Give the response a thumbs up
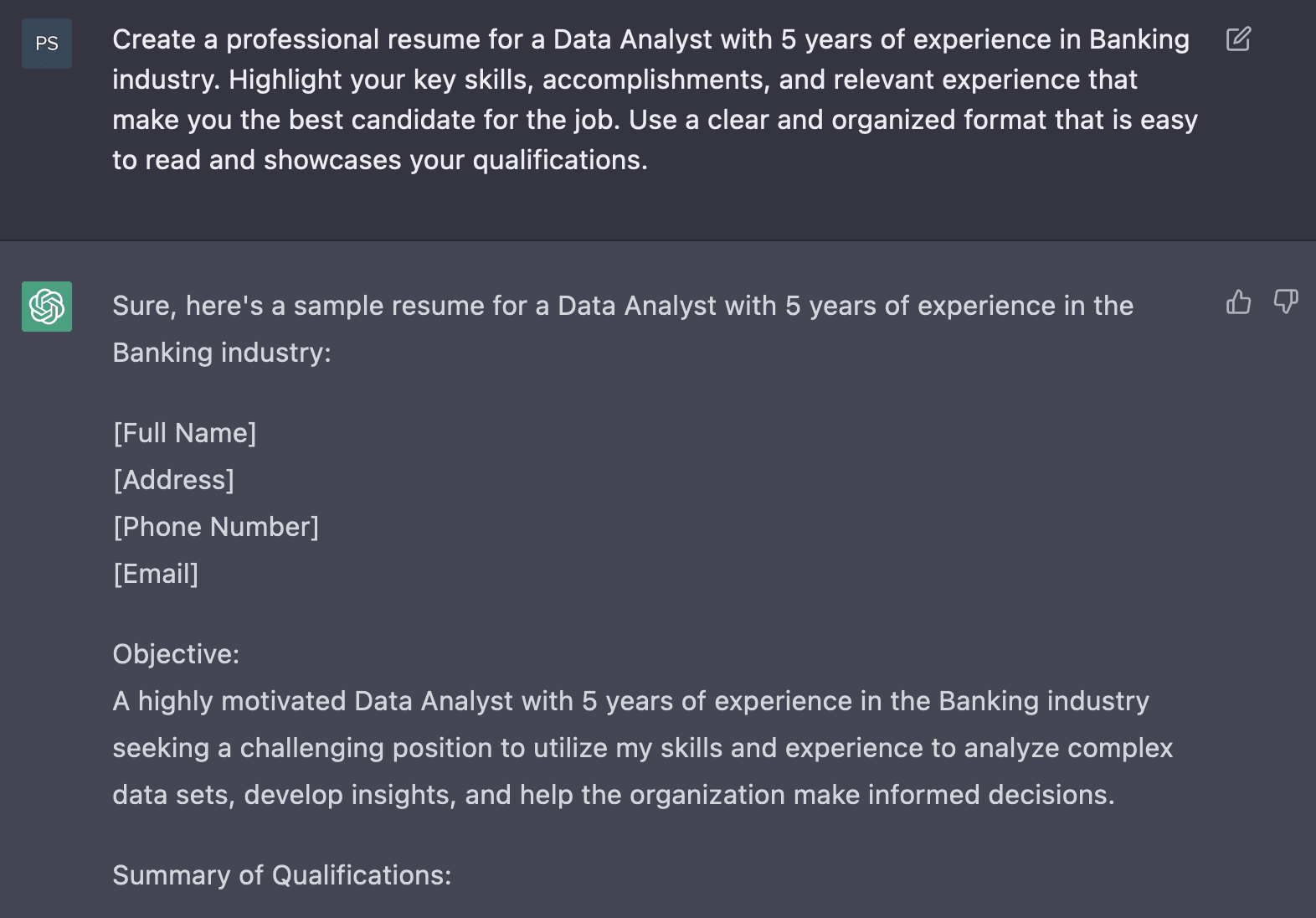1316x918 pixels. (x=1238, y=302)
